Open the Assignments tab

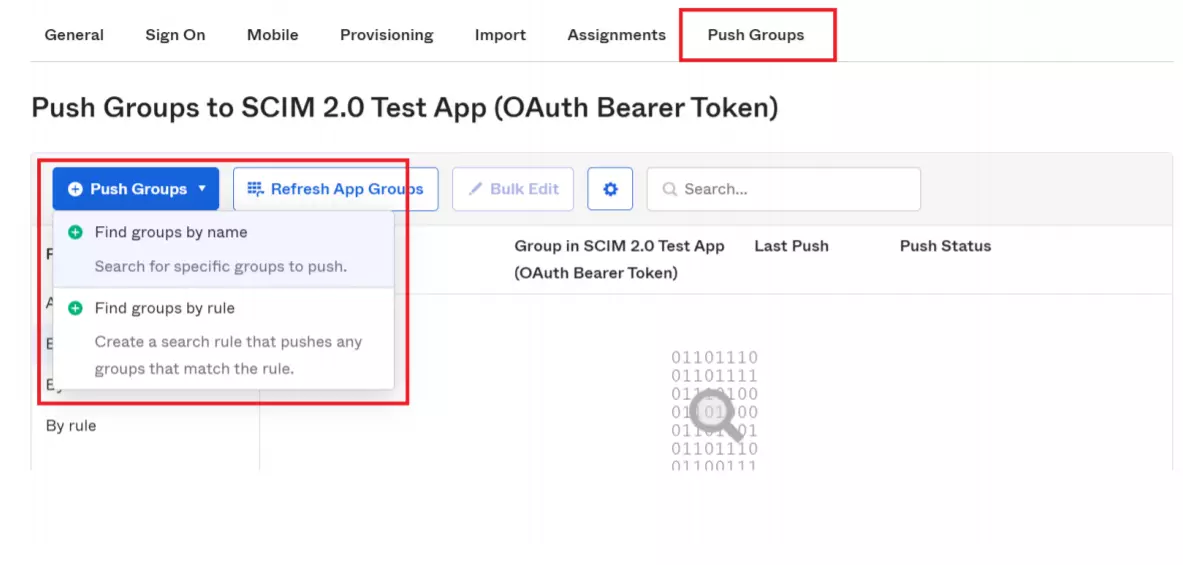point(616,35)
